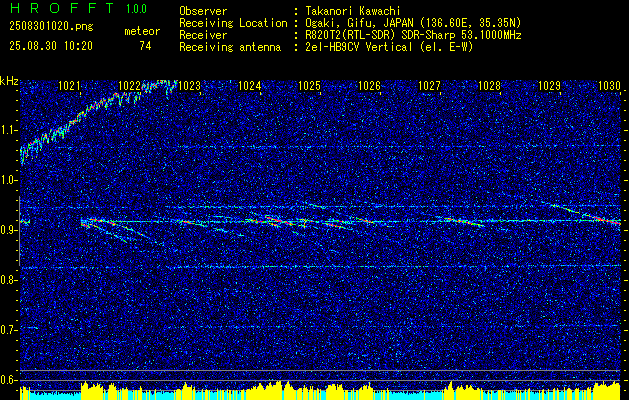Screen dimensions: 629x400
Task: Click the Receiving antenna label
Action: 230,47
